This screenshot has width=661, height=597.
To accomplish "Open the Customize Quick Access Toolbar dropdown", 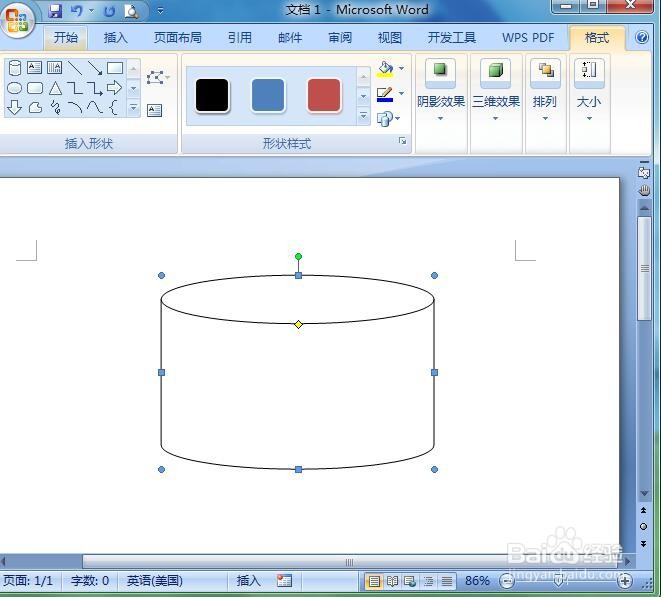I will click(160, 11).
